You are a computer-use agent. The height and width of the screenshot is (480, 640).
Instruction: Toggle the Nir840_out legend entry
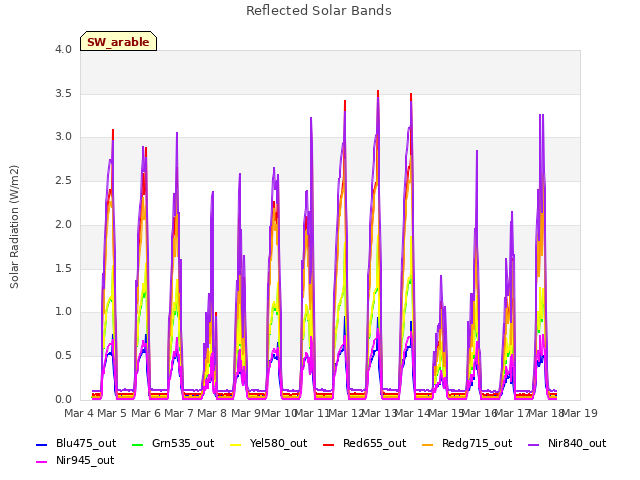pos(567,443)
